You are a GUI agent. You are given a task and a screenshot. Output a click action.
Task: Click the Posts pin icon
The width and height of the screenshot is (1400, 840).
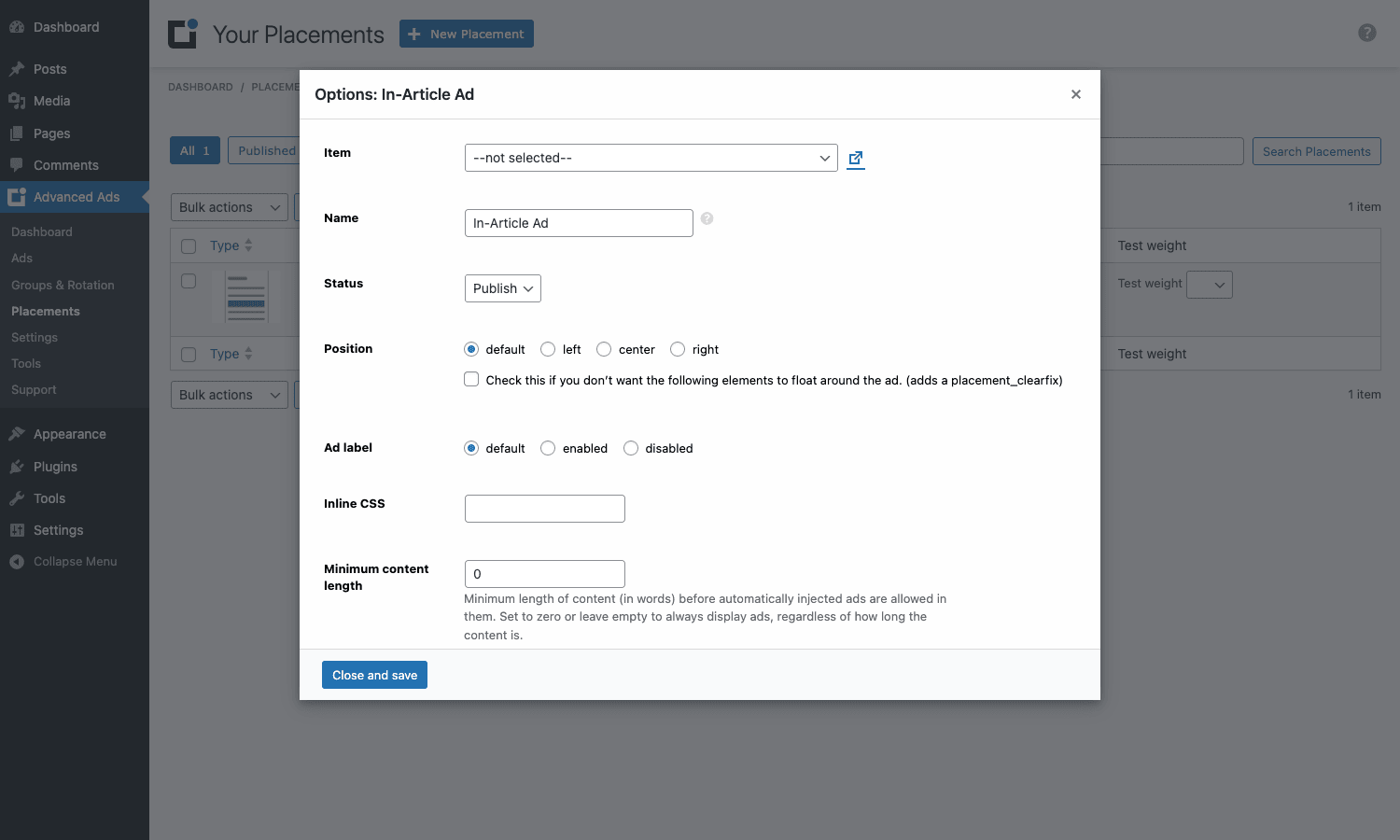(17, 69)
